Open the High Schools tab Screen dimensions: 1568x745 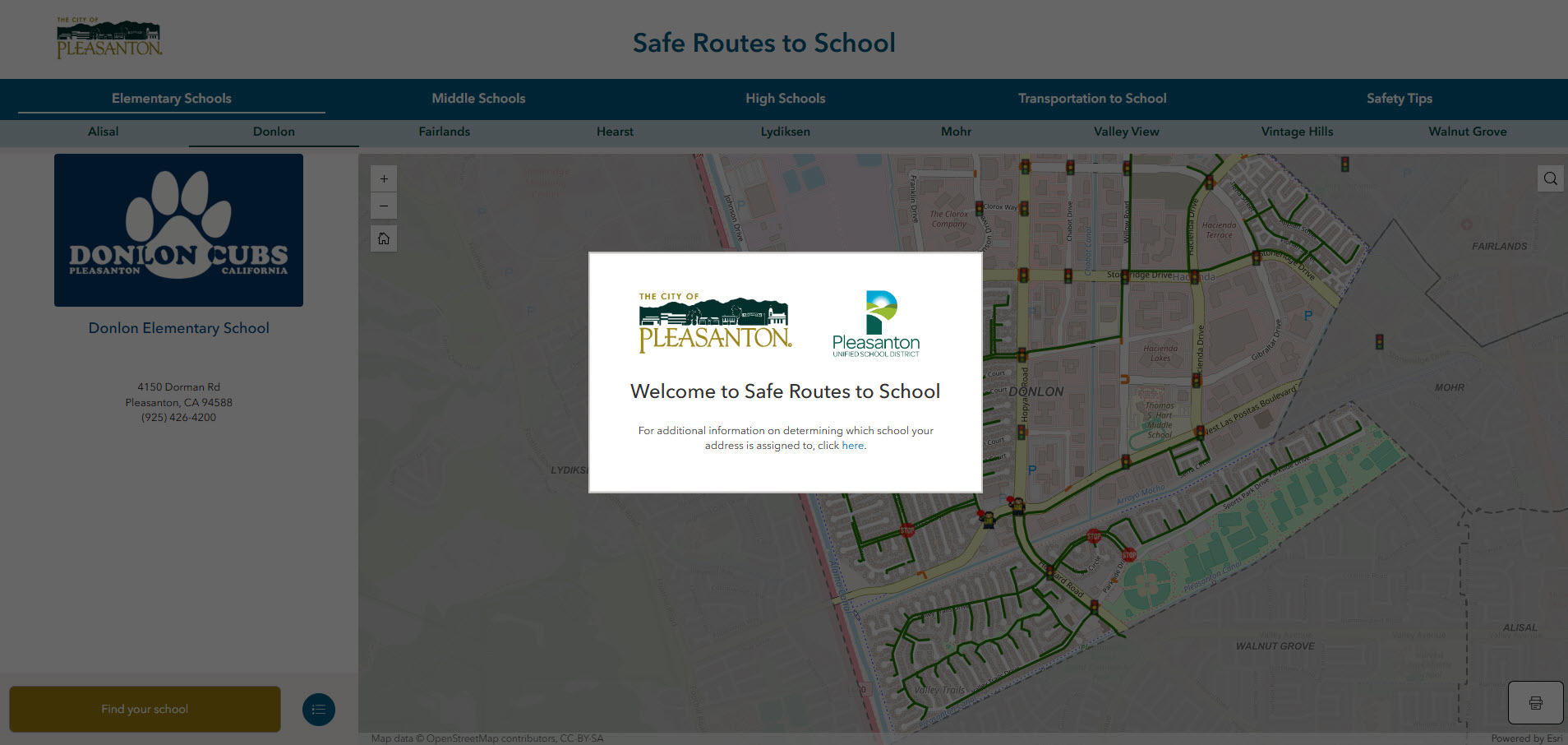coord(786,99)
